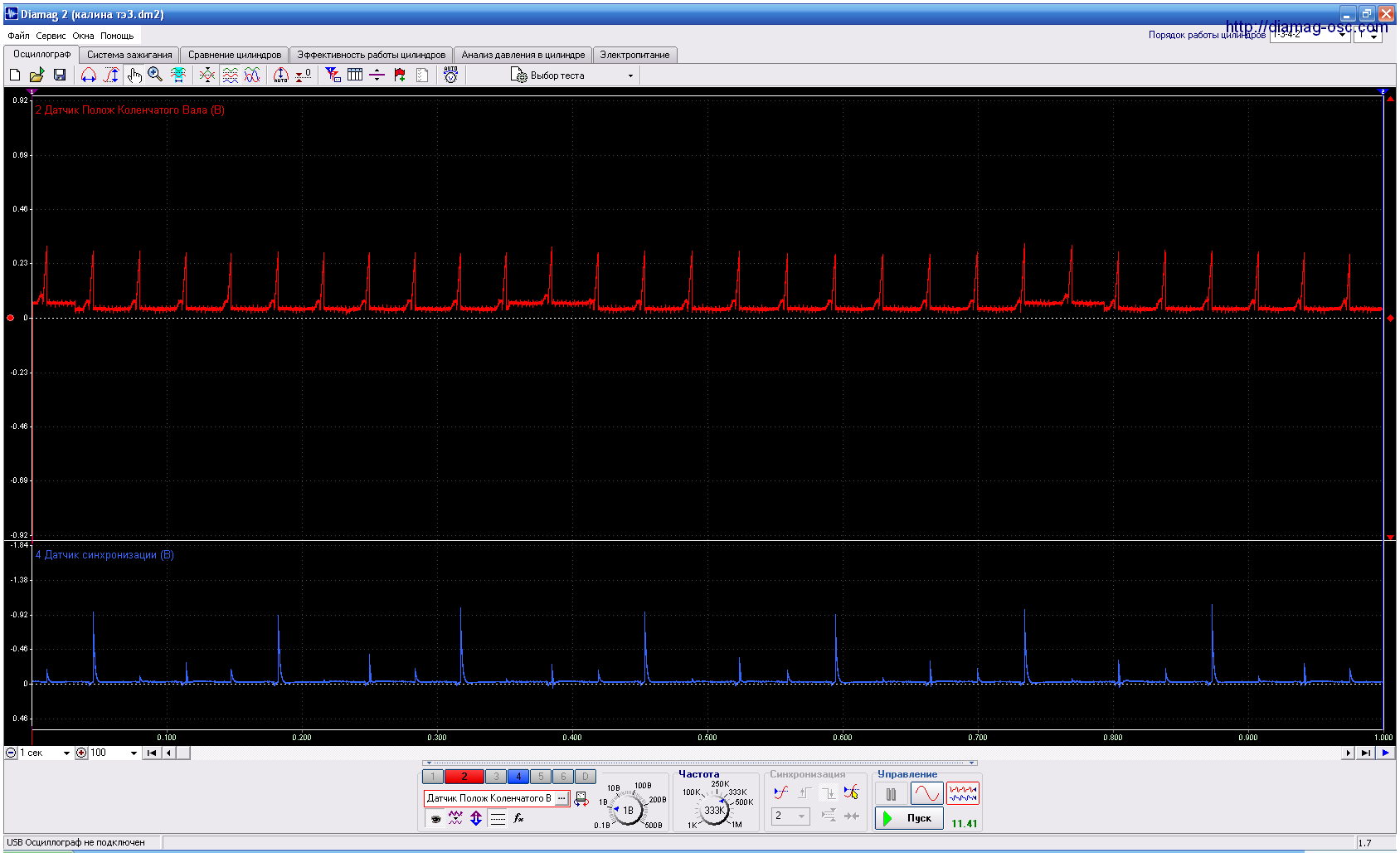Click the pause button in Управление

click(892, 794)
